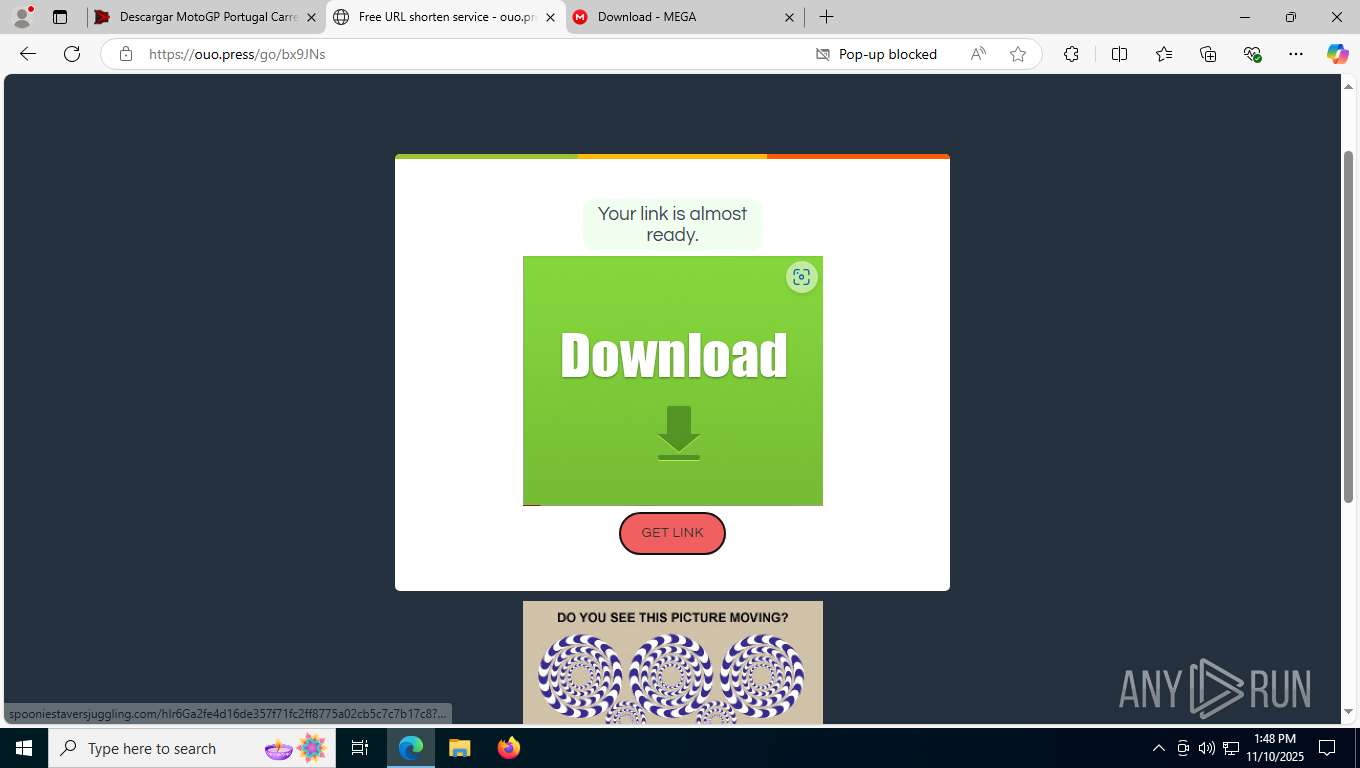Click the moving picture illusion ad
This screenshot has height=768, width=1360.
(x=673, y=663)
